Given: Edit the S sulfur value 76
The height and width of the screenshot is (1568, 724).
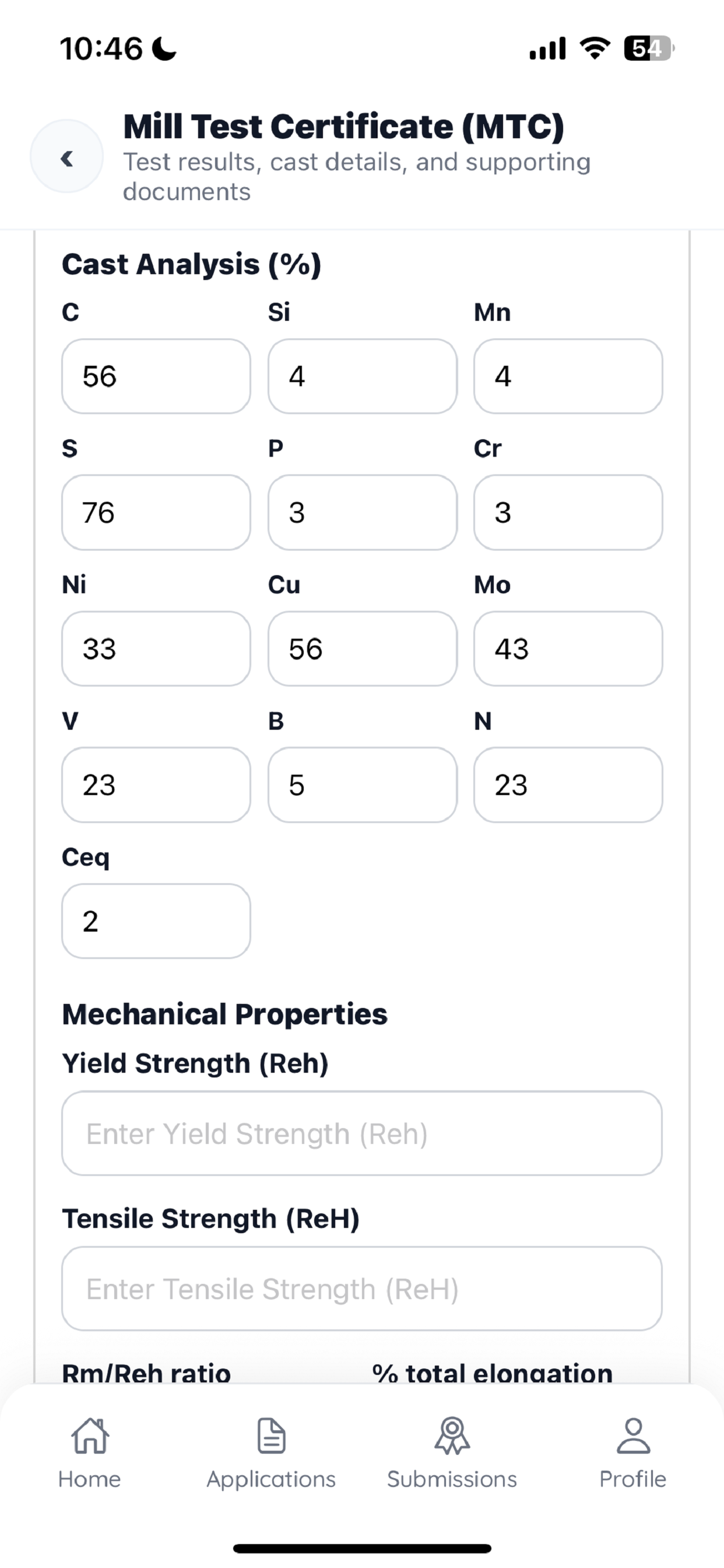Looking at the screenshot, I should pos(156,513).
